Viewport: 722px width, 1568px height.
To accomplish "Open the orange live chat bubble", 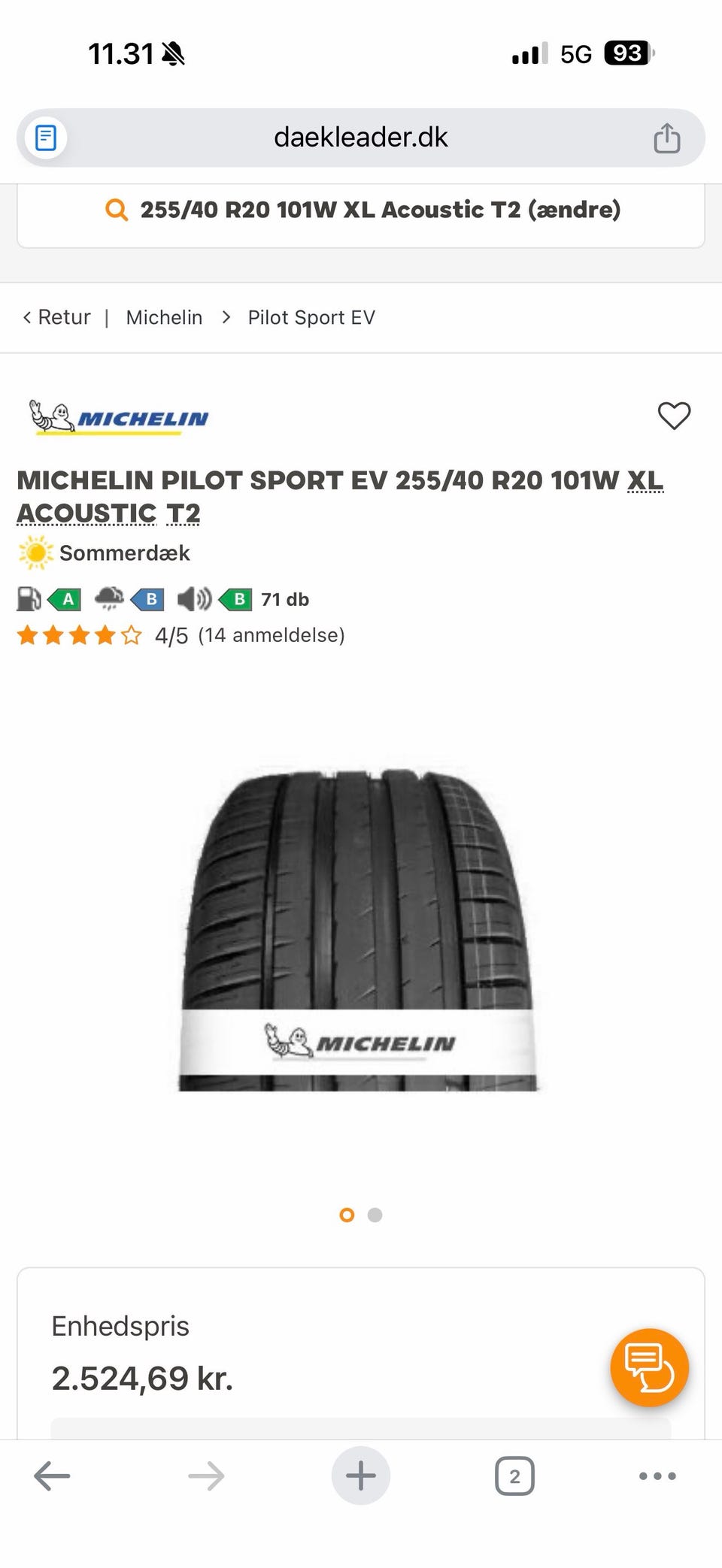I will click(x=649, y=1367).
